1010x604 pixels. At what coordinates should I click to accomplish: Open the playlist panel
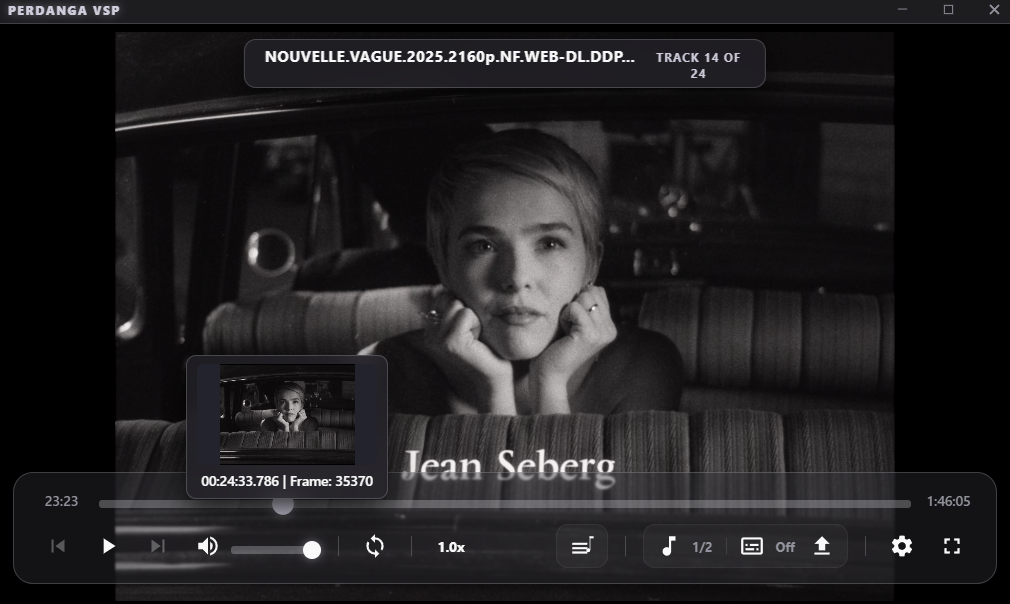pyautogui.click(x=581, y=546)
